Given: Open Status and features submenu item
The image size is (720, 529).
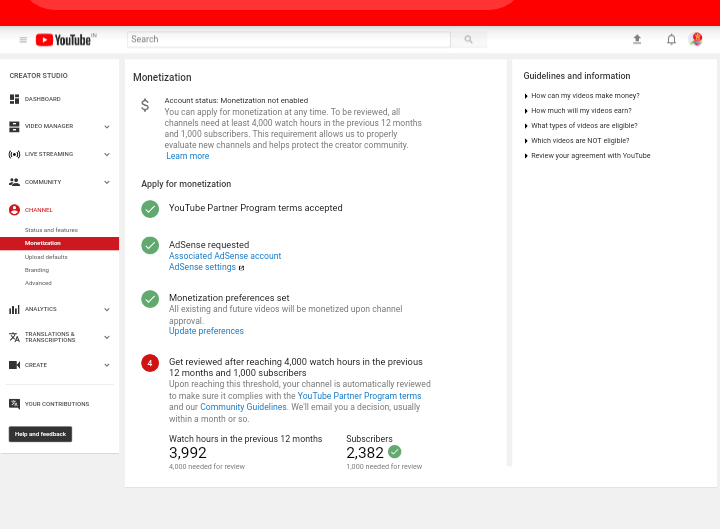Looking at the screenshot, I should pos(51,230).
